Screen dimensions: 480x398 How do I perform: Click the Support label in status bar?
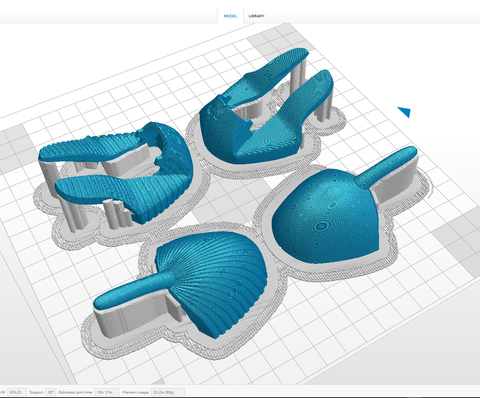pos(36,392)
